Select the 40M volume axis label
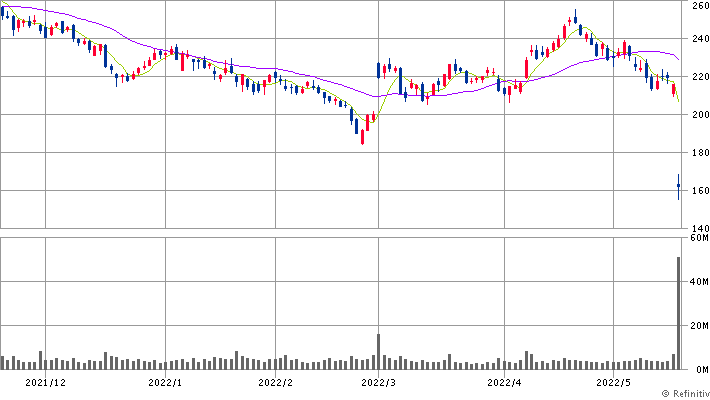This screenshot has height=400, width=710. pos(699,283)
